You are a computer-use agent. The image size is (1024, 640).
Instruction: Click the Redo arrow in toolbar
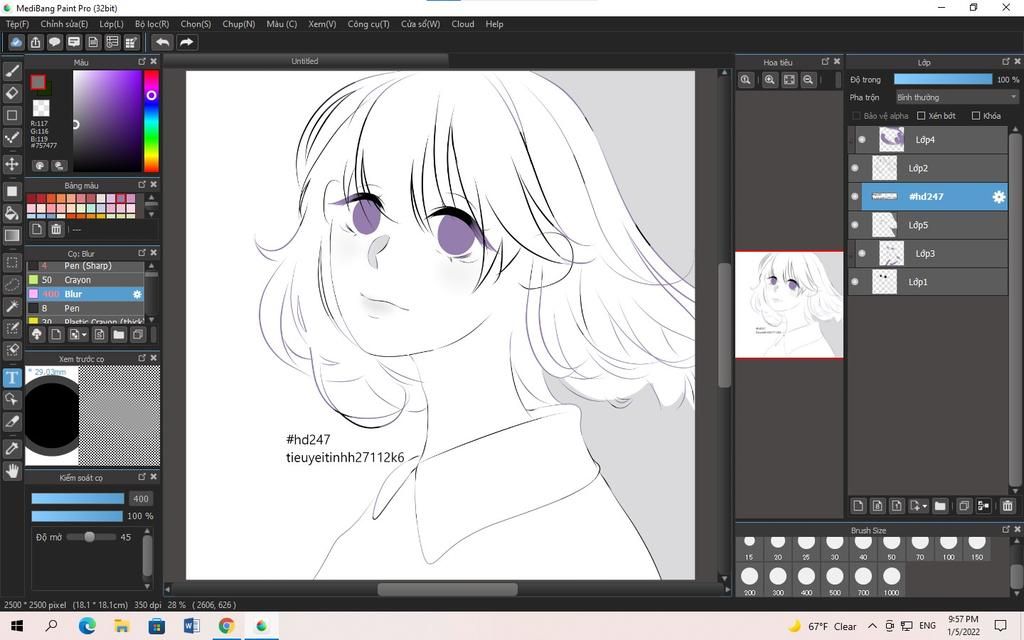(186, 42)
